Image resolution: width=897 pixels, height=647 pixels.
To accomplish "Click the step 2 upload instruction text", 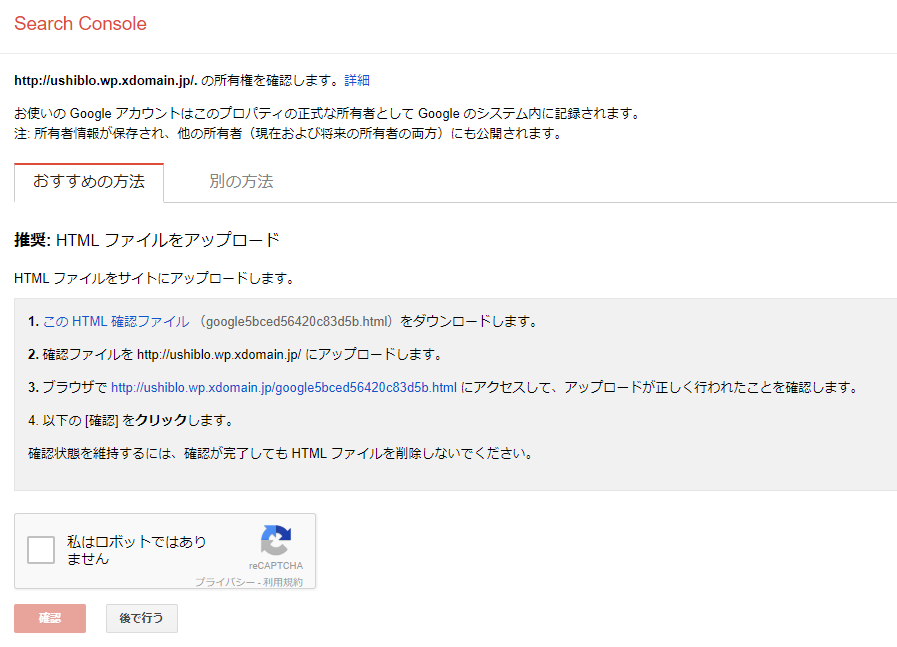I will coord(236,355).
